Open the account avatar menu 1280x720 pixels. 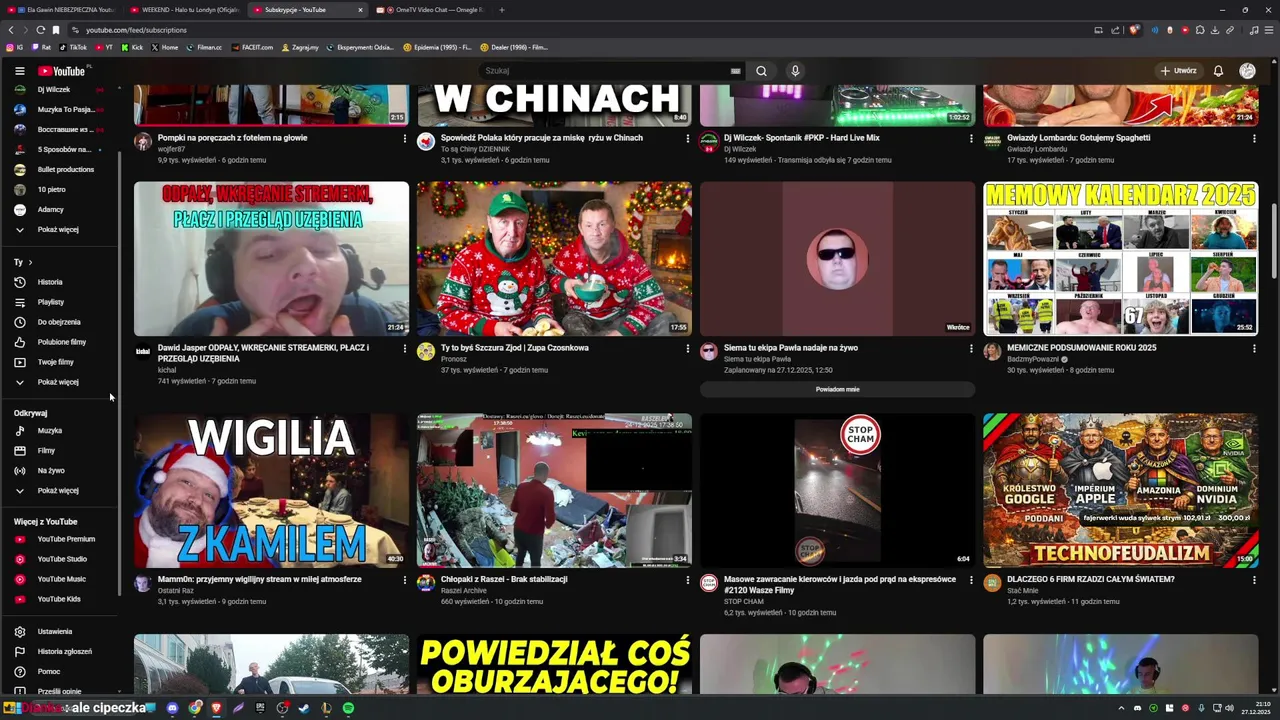1247,71
